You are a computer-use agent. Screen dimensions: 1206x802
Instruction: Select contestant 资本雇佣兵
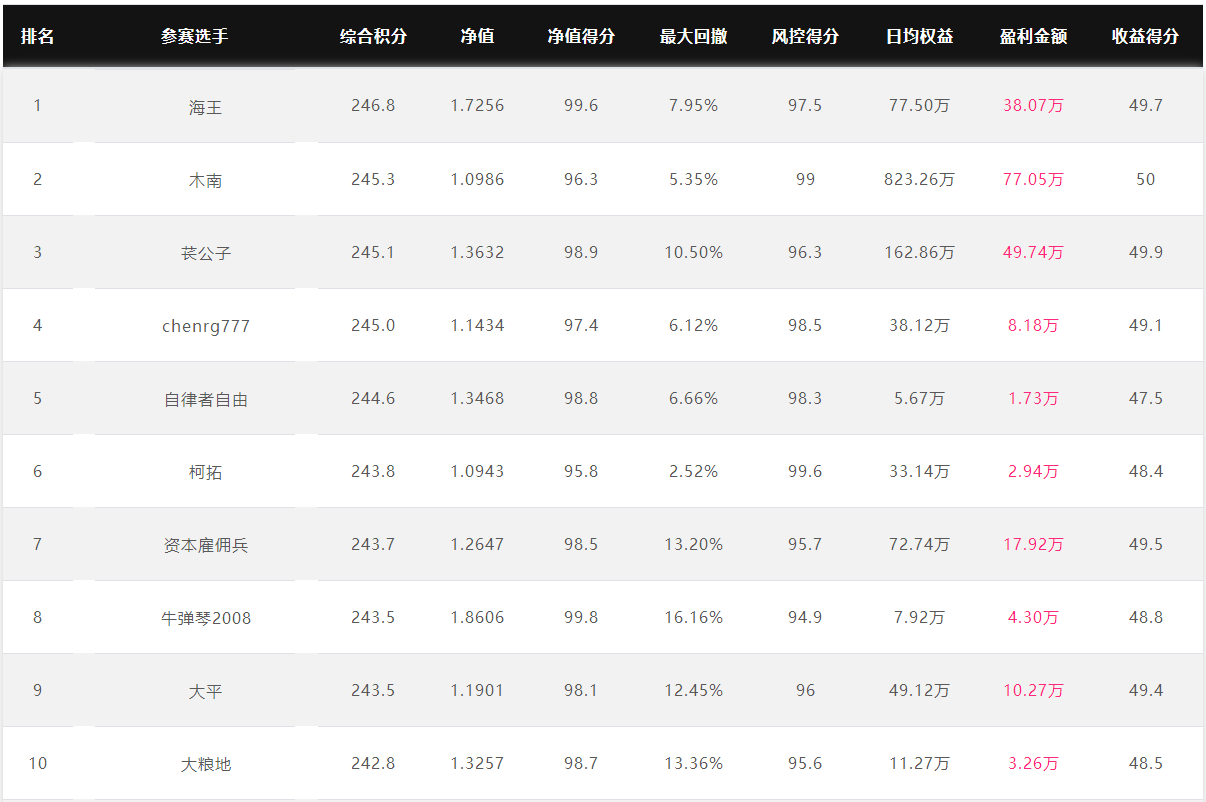(x=205, y=545)
